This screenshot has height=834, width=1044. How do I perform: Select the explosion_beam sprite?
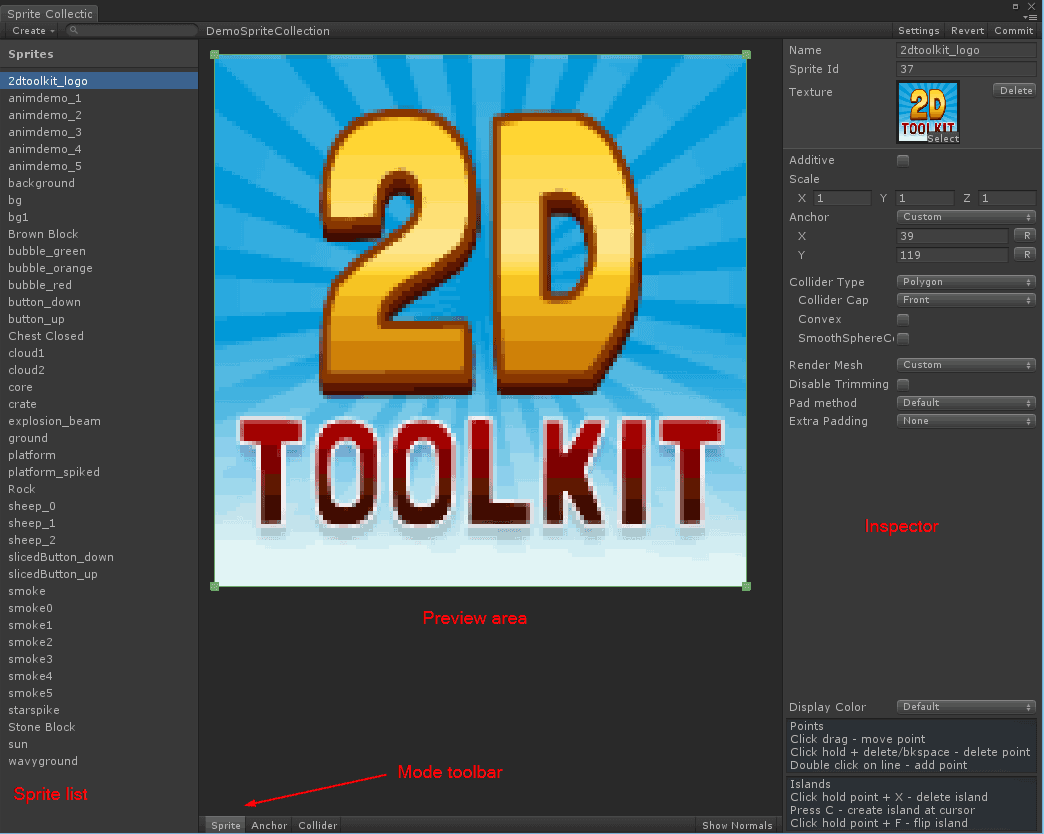[x=99, y=421]
